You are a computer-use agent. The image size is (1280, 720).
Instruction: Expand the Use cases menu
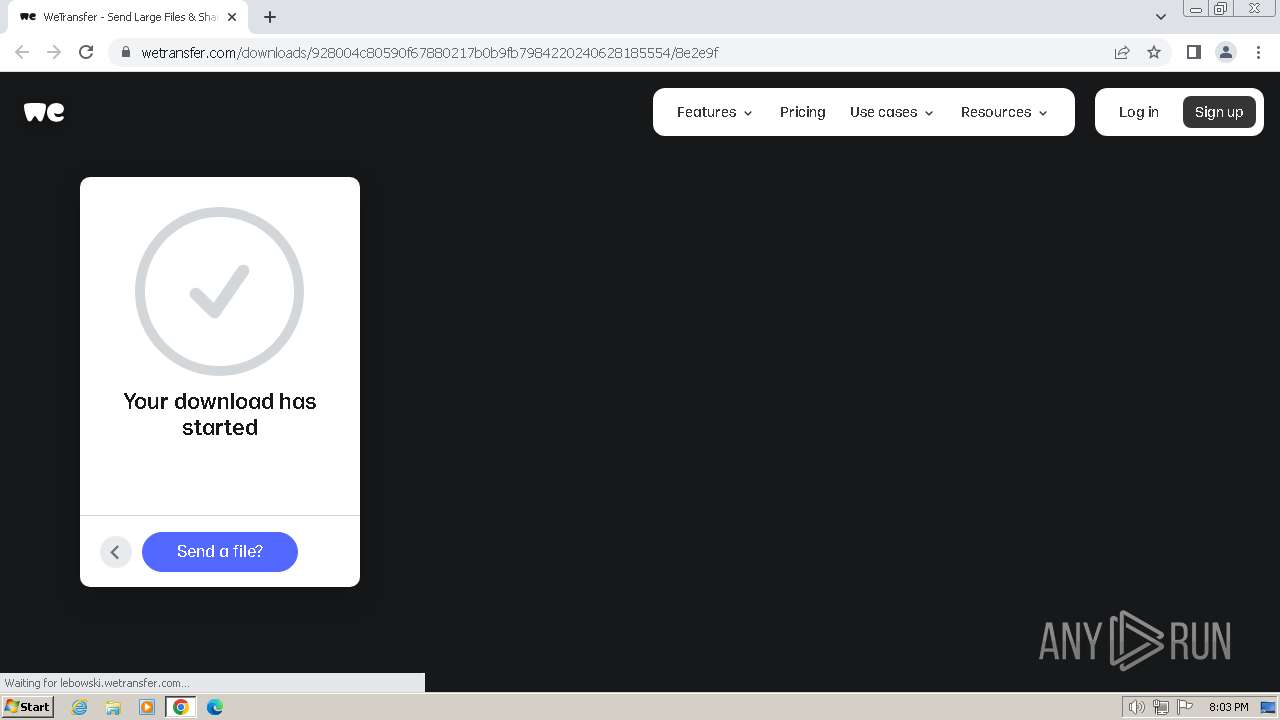coord(891,112)
